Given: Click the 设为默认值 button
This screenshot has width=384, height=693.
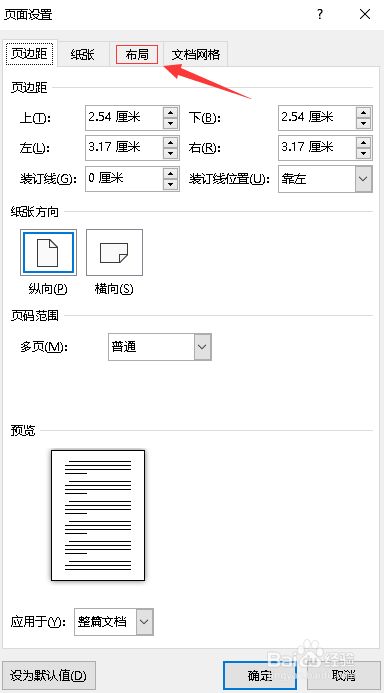Looking at the screenshot, I should [49, 675].
